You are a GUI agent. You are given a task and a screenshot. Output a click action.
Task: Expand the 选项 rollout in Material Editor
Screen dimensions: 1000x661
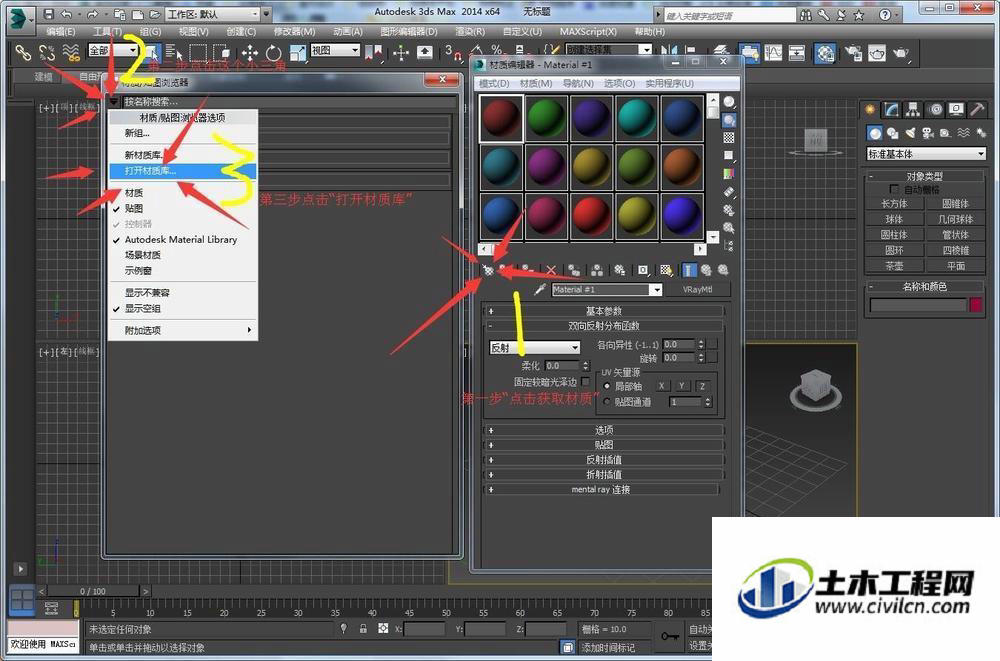[x=603, y=430]
